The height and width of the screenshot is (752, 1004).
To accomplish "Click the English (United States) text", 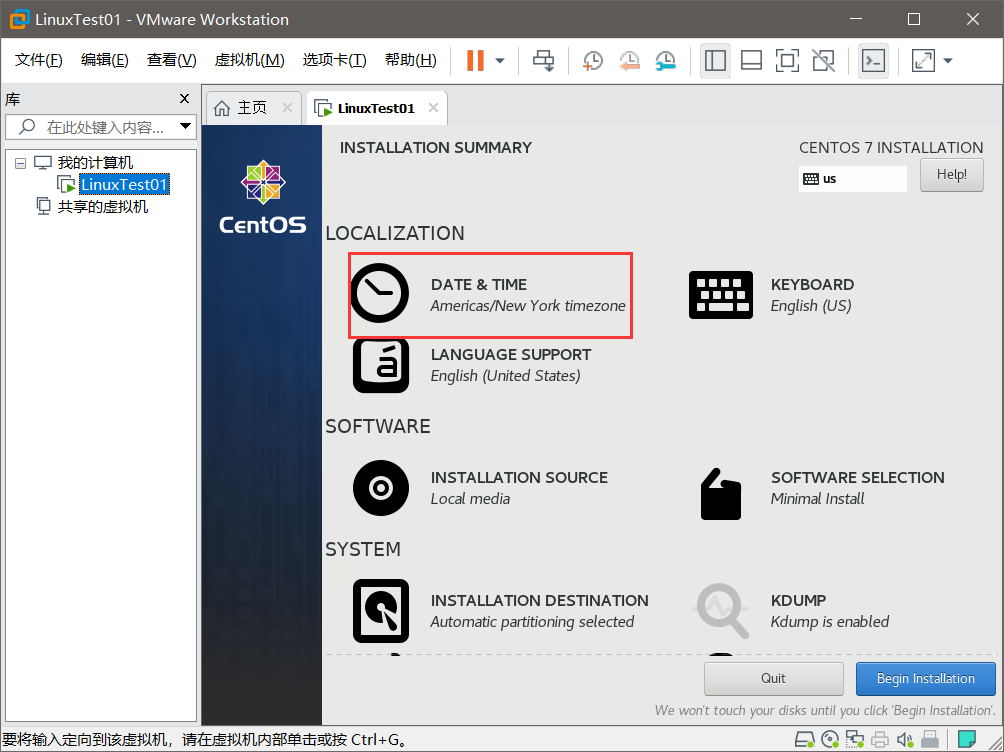I will tap(506, 376).
